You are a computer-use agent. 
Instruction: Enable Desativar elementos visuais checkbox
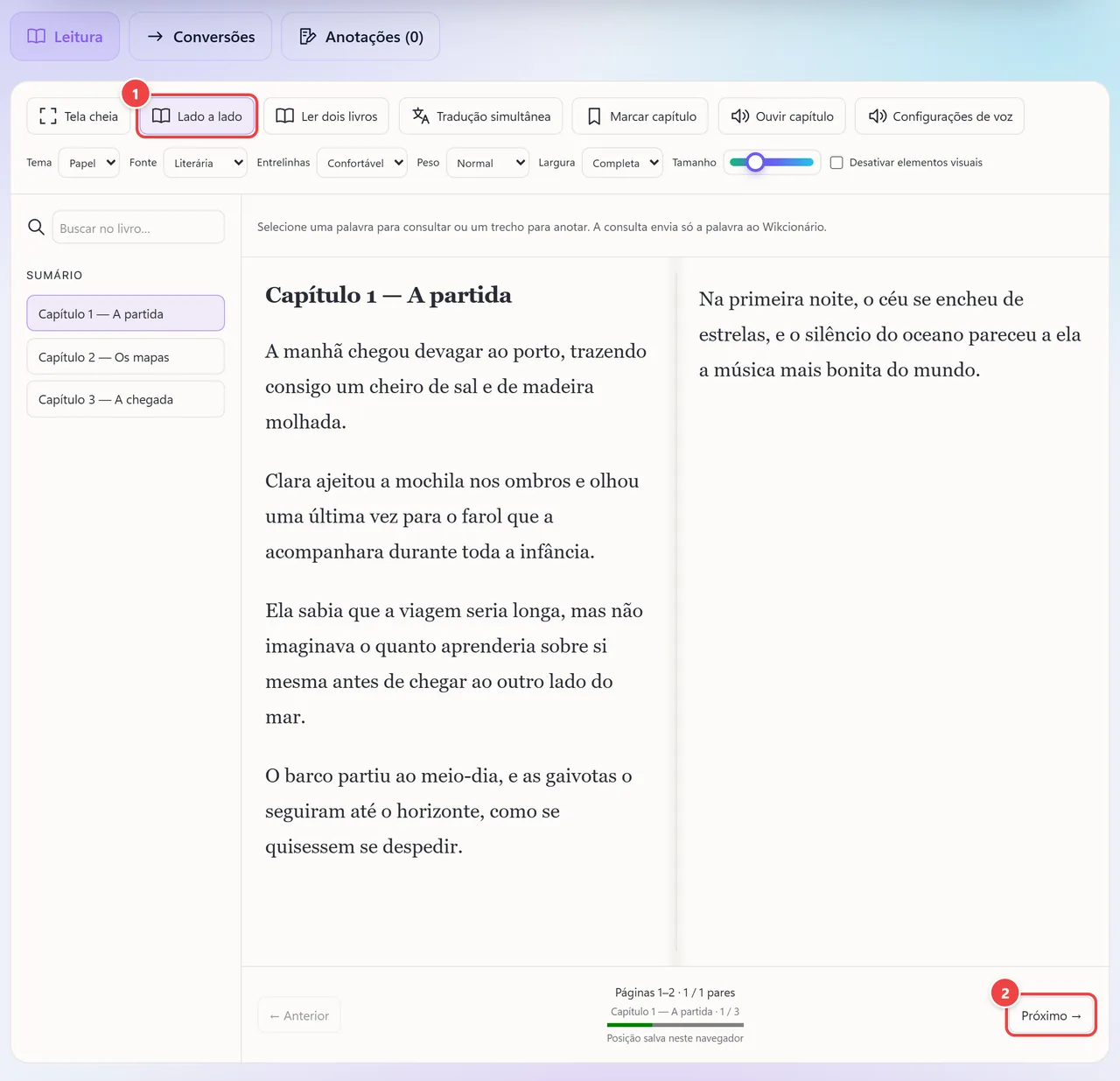click(836, 163)
